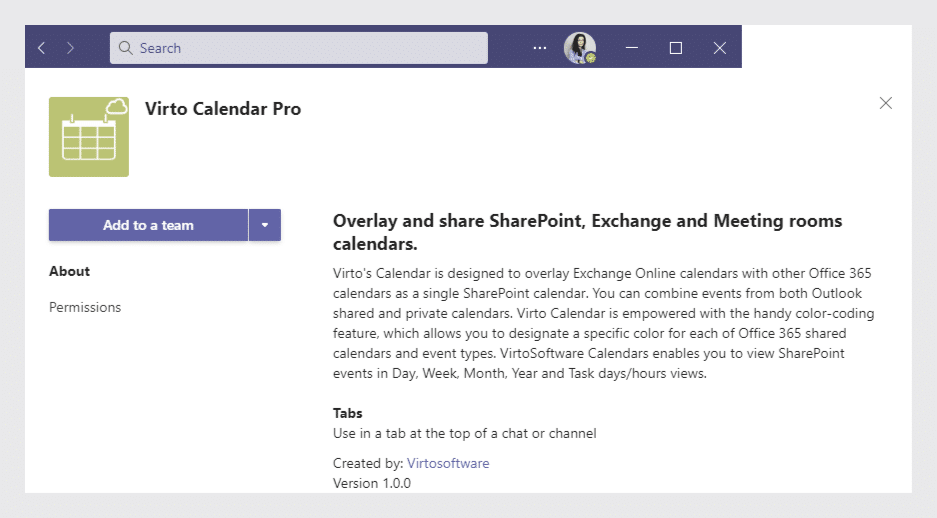The width and height of the screenshot is (937, 518).
Task: Click the magnifier icon in search bar
Action: point(125,48)
